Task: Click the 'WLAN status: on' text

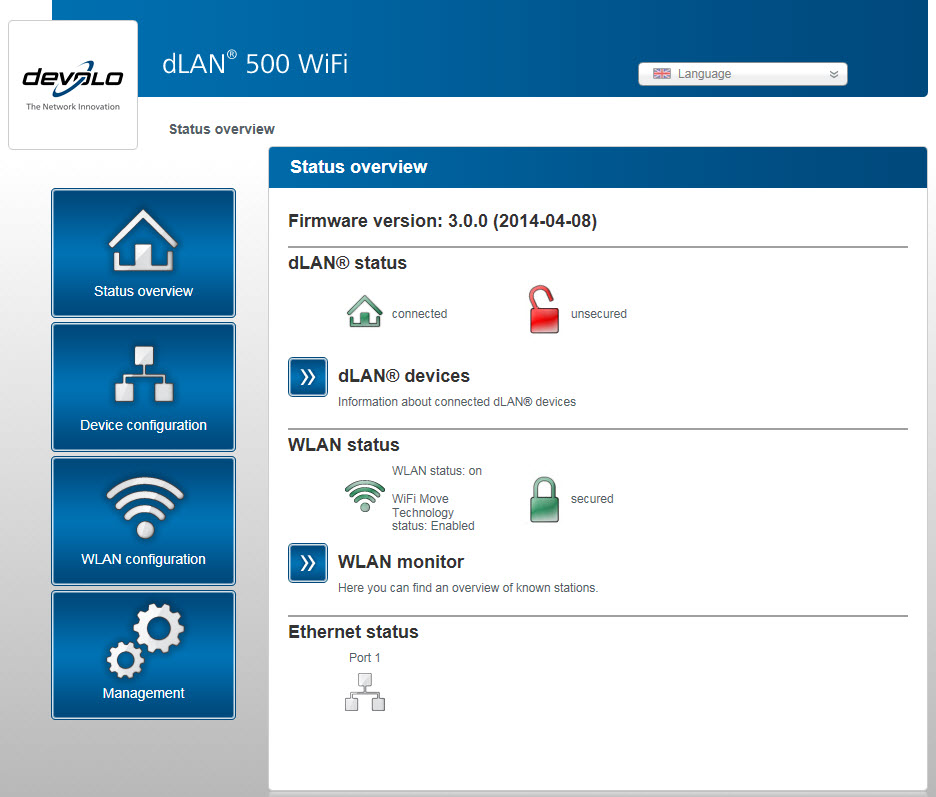Action: pyautogui.click(x=436, y=470)
